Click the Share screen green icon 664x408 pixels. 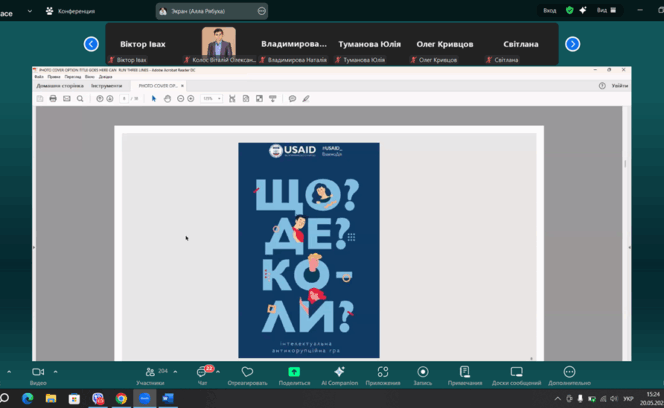click(294, 373)
